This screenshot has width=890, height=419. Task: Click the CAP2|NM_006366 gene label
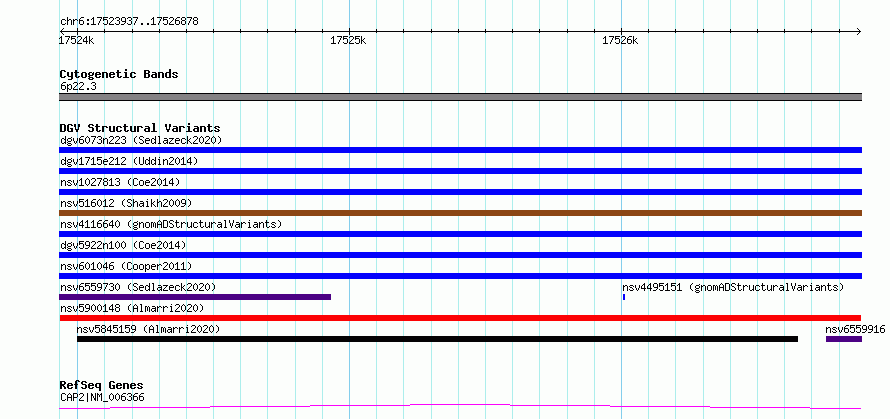[x=102, y=397]
